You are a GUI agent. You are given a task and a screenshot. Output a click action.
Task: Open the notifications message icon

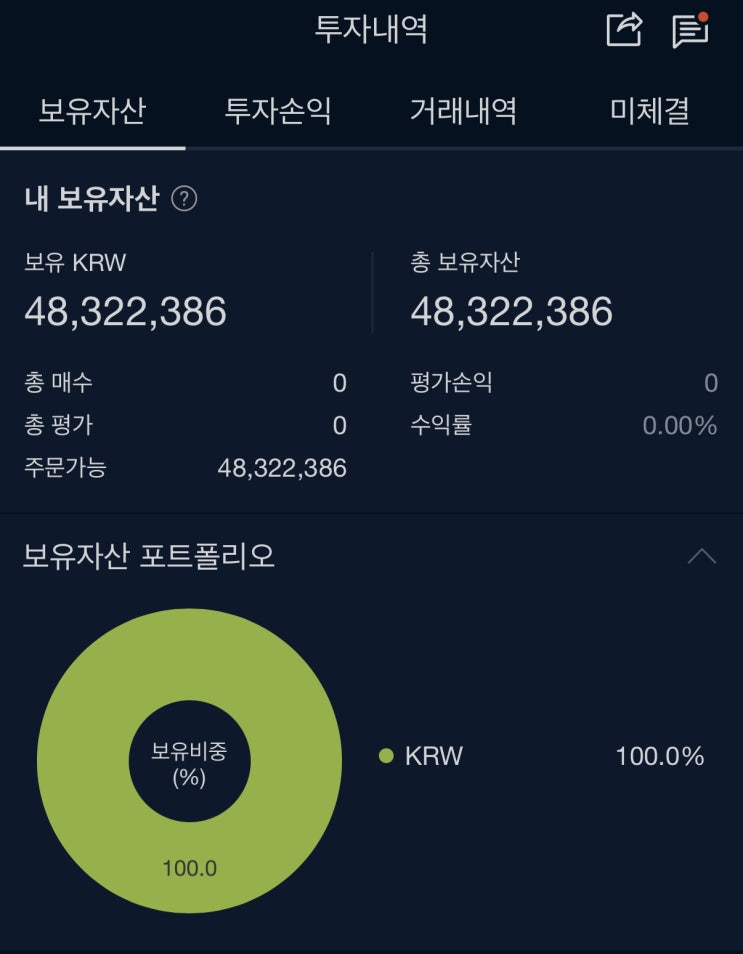click(690, 30)
